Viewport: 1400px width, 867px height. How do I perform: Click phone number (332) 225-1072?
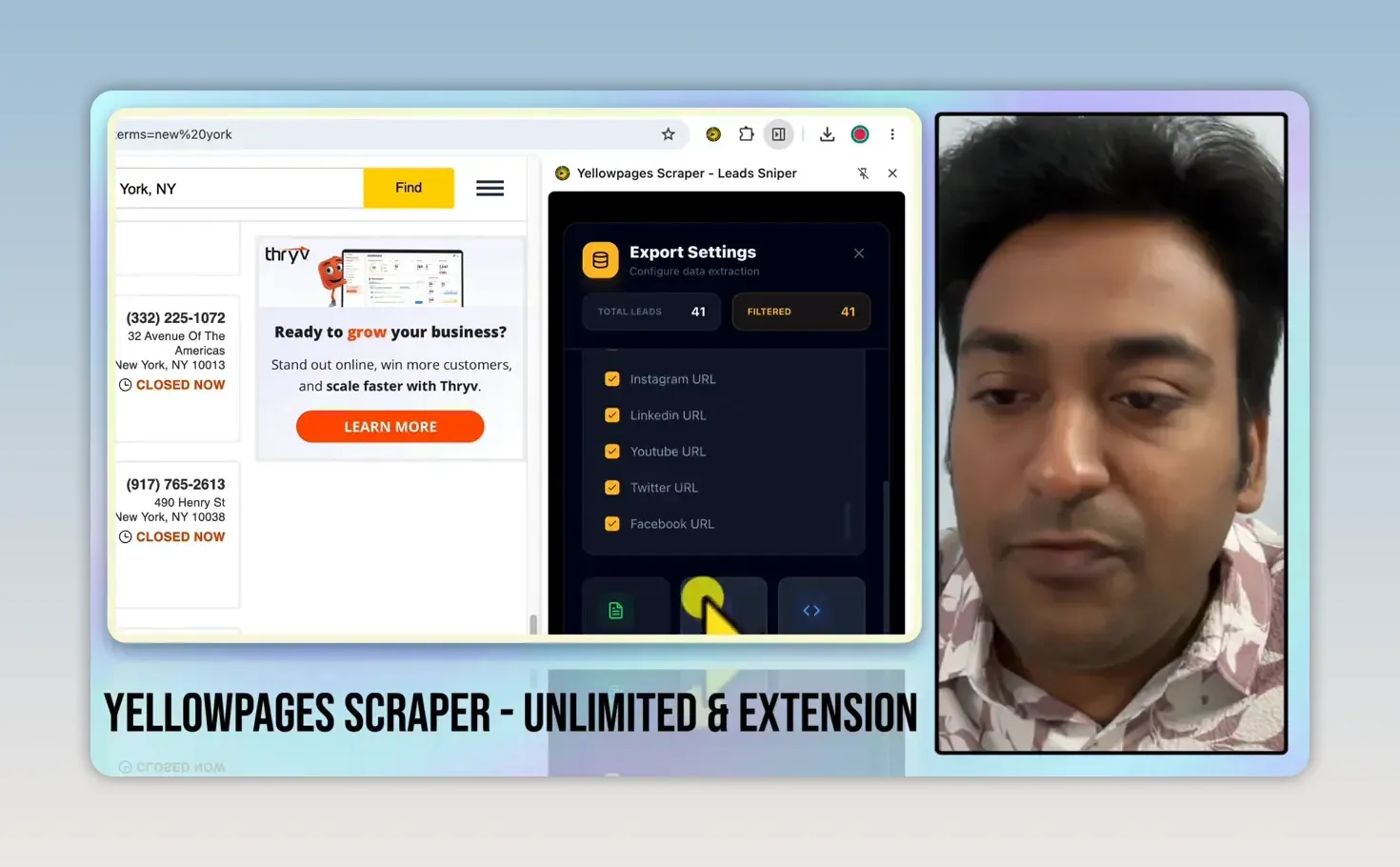point(176,318)
